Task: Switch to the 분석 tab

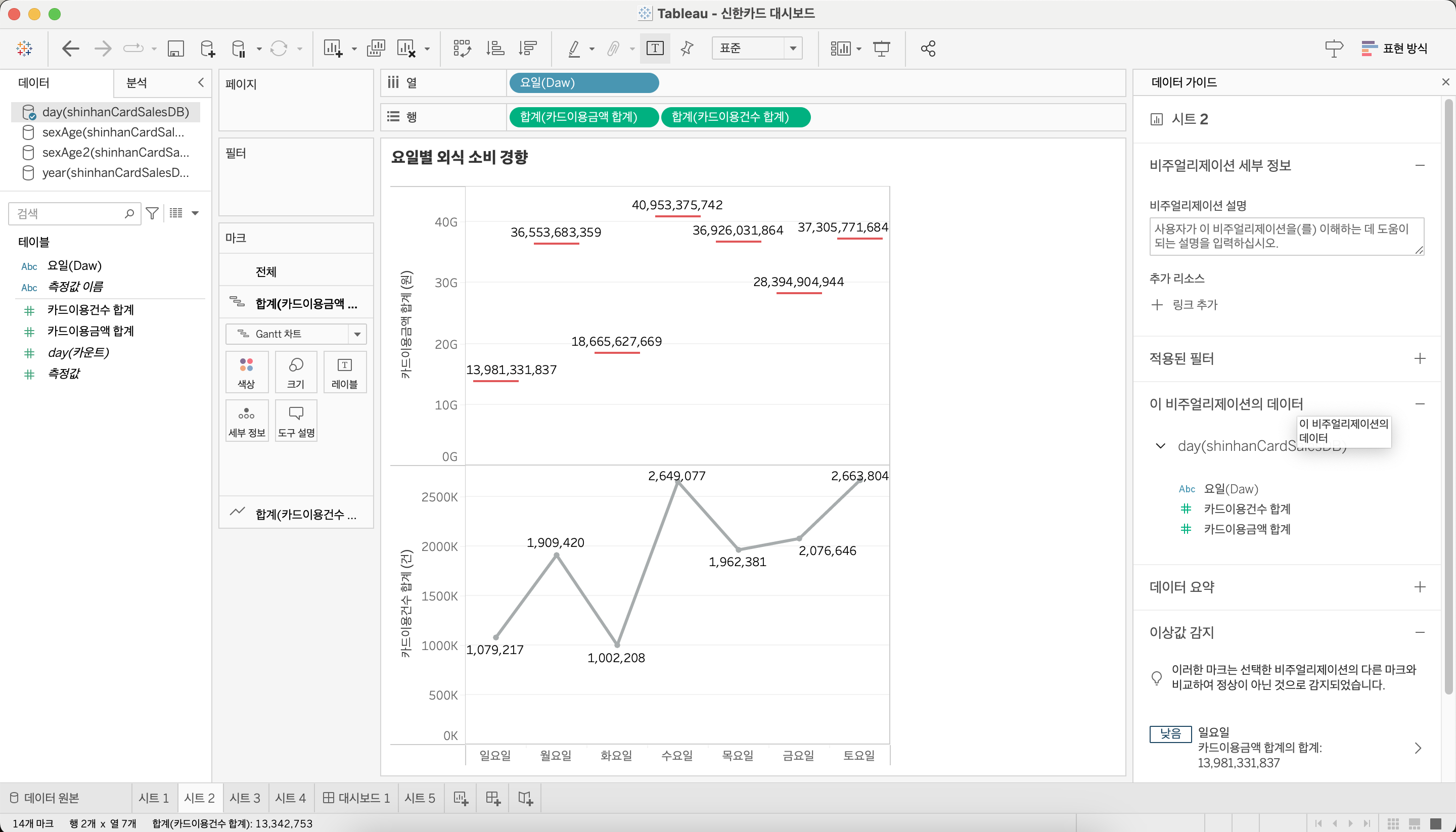Action: 137,83
